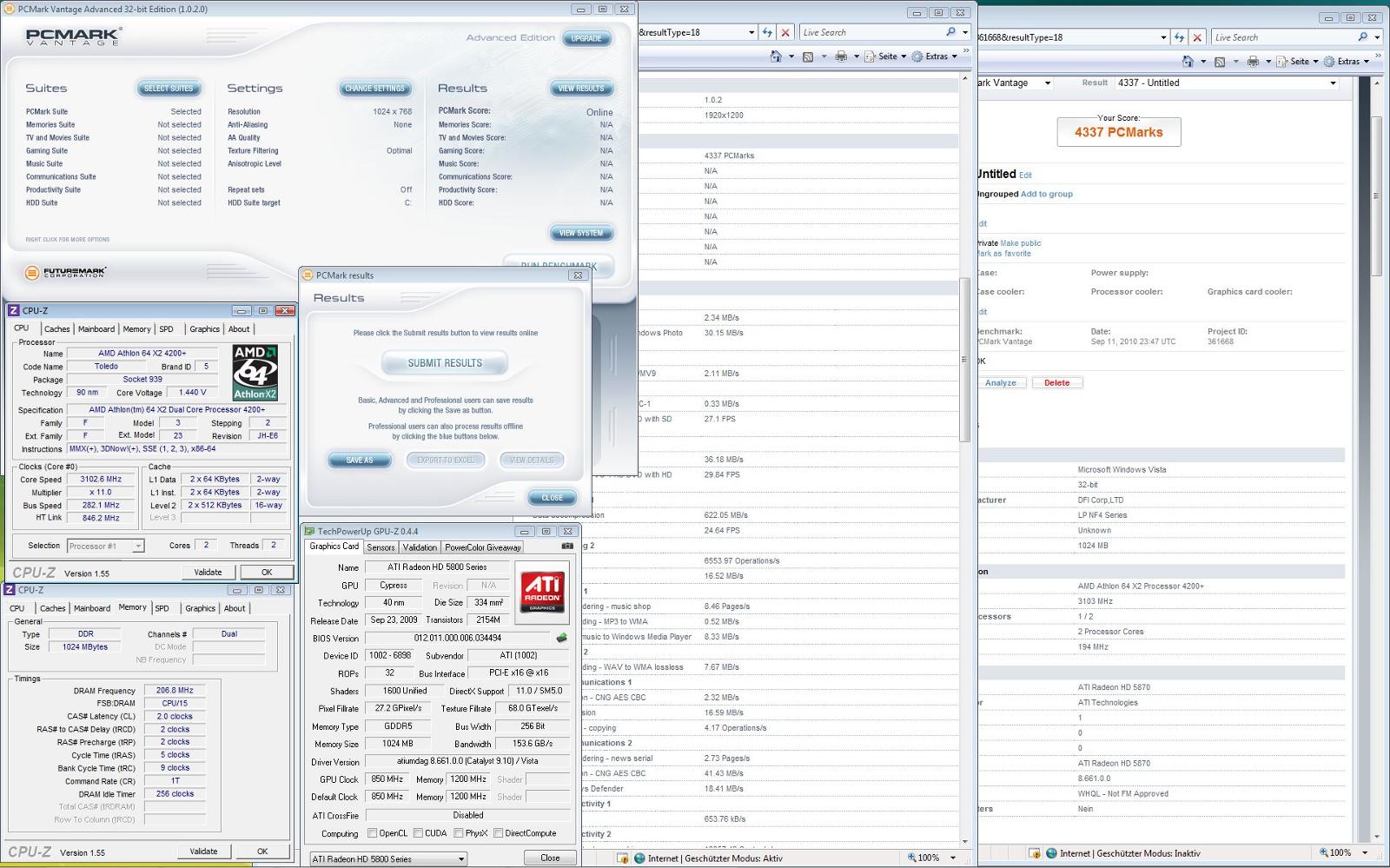
Task: Open the PowerColor Giveaway tab in GPU-Z
Action: (x=483, y=547)
